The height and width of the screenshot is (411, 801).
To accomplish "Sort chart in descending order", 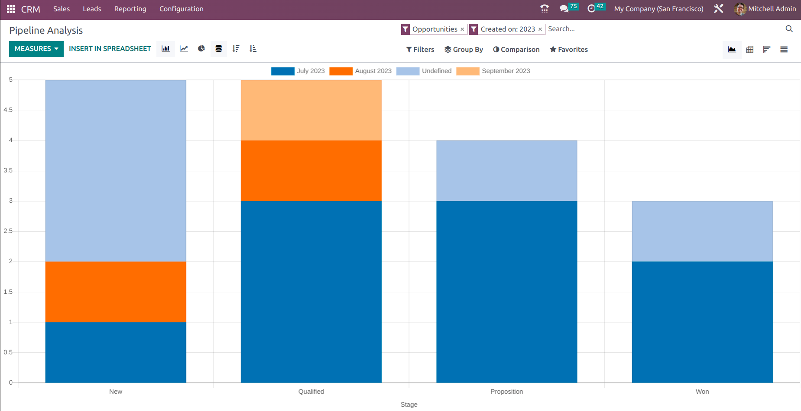I will click(236, 48).
